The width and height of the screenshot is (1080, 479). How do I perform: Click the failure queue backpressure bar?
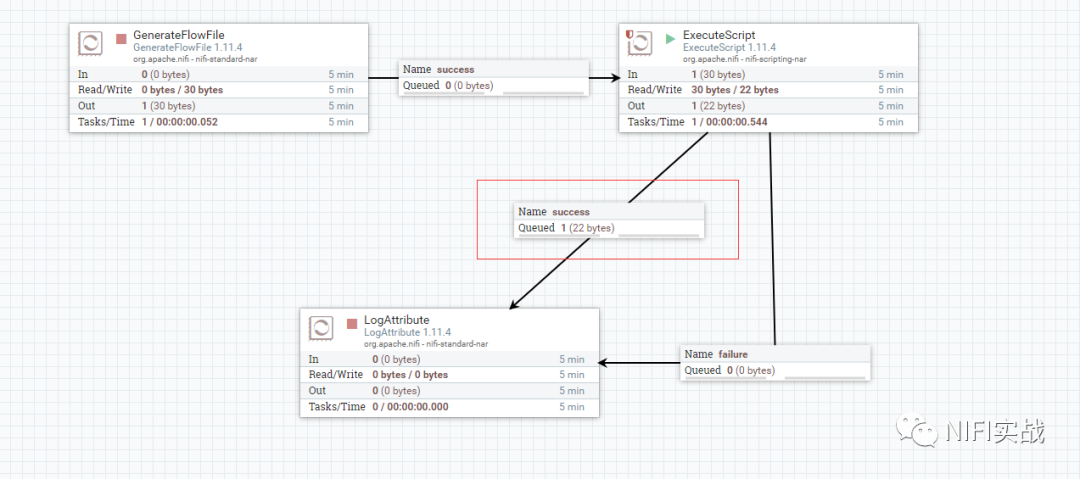point(825,377)
